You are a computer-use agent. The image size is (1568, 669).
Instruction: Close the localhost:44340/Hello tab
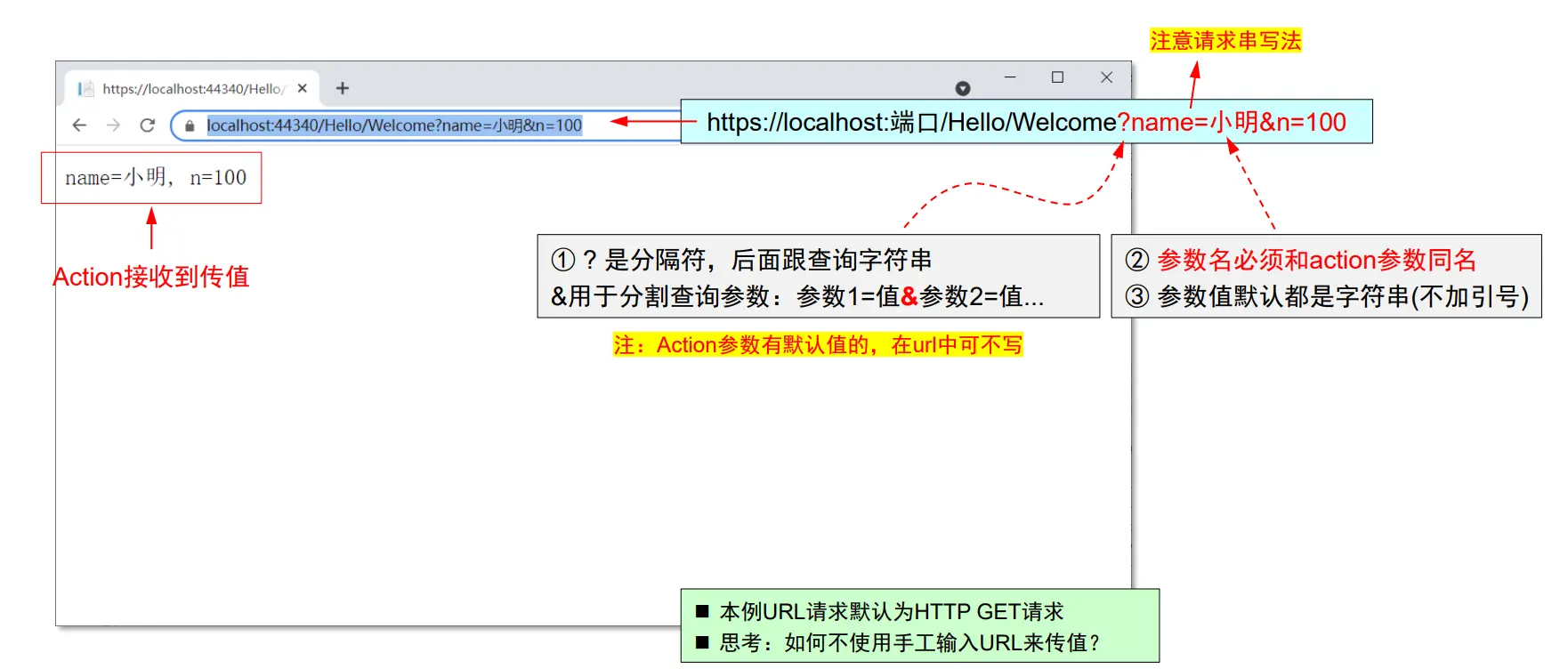pyautogui.click(x=303, y=88)
